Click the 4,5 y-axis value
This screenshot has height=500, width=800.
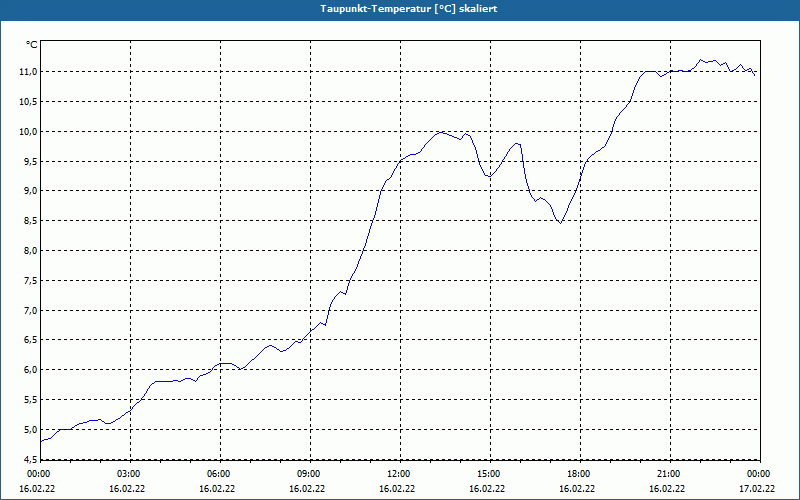click(31, 459)
